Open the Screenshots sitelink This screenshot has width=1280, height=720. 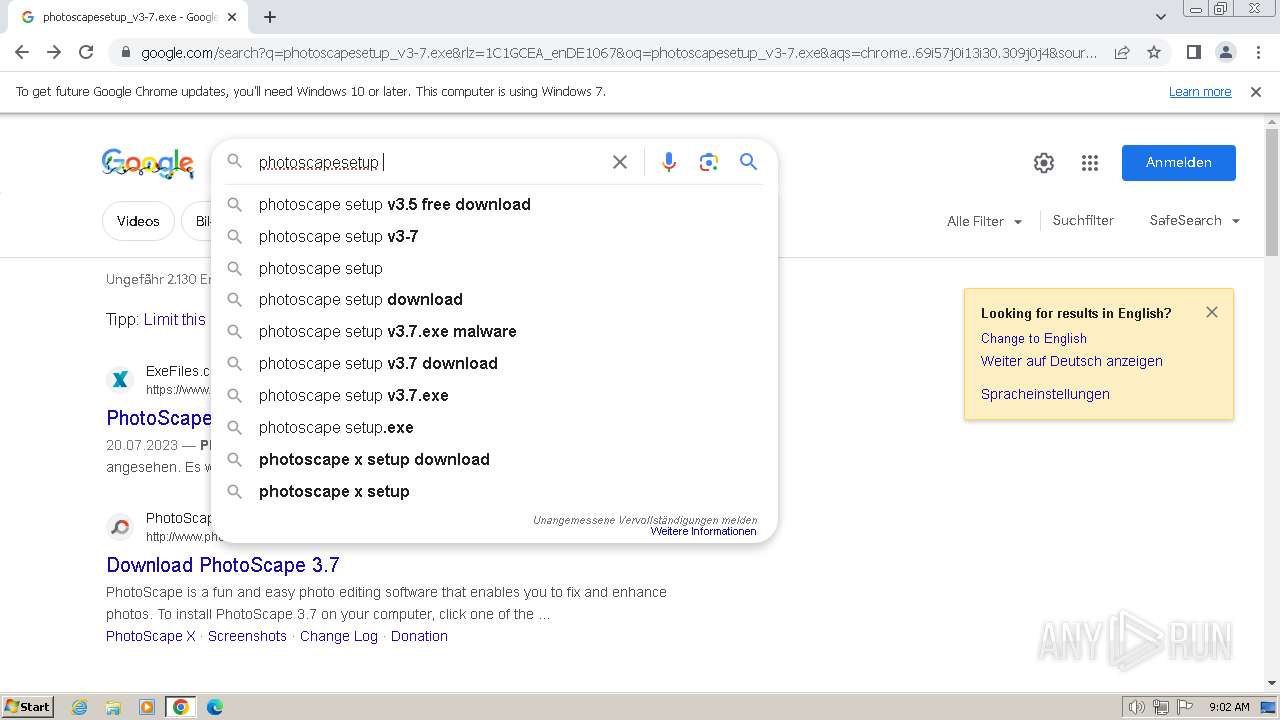click(x=247, y=636)
